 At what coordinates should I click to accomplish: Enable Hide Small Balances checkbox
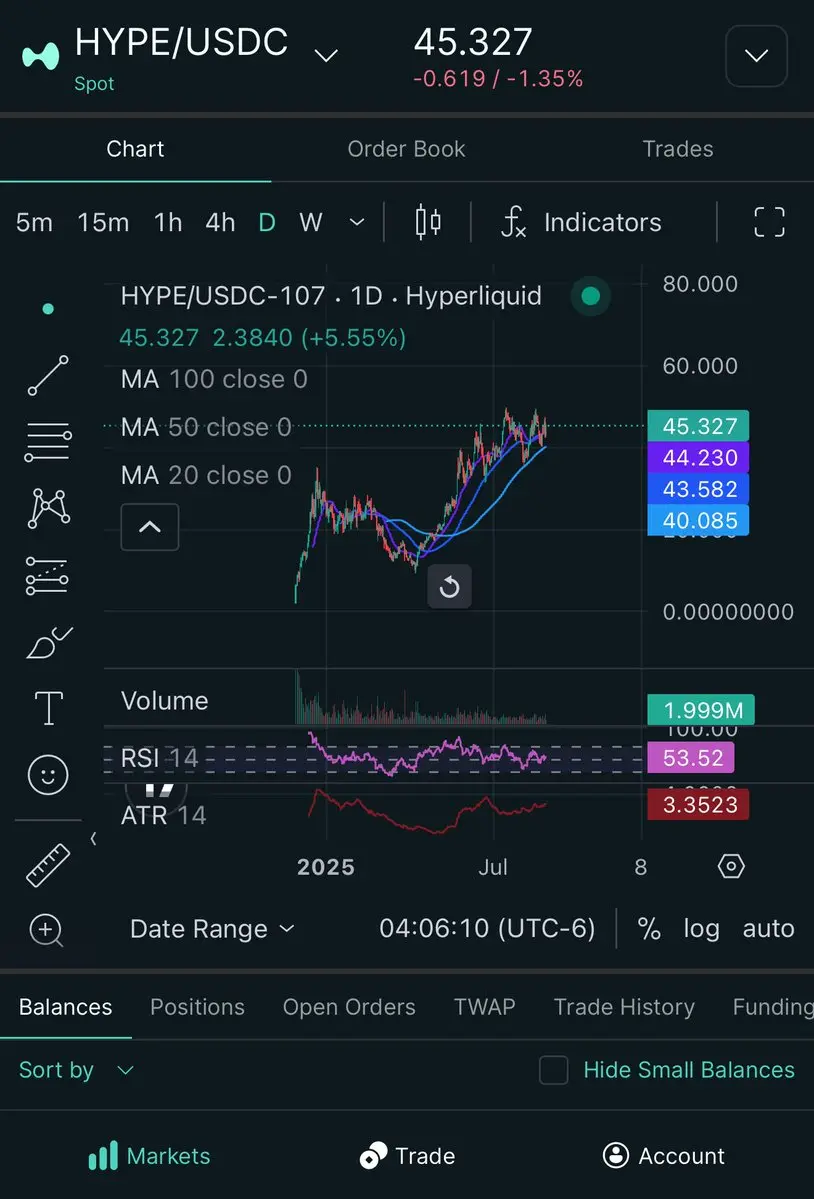click(553, 1070)
